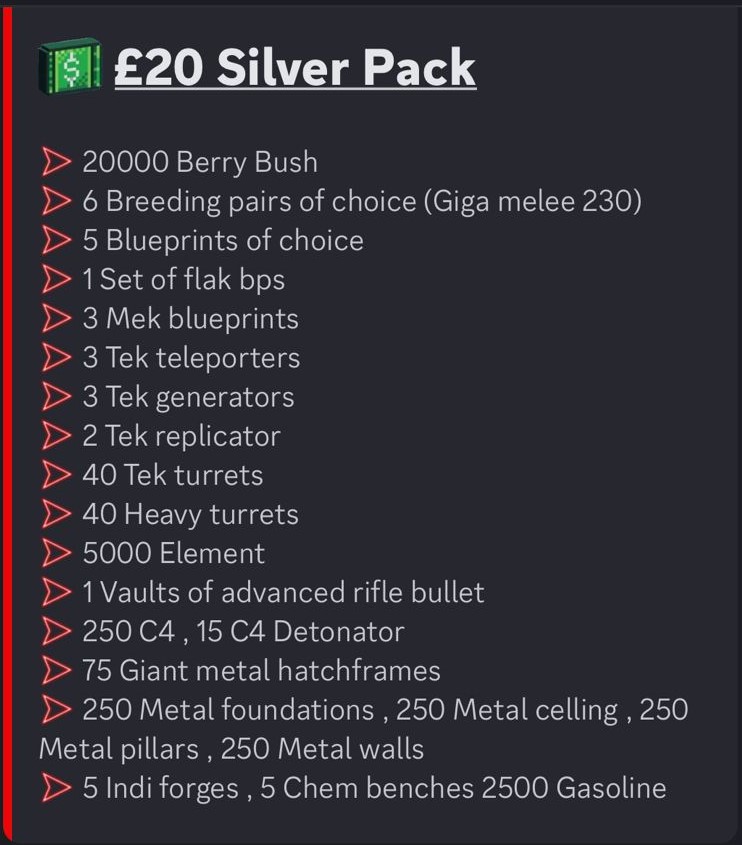The image size is (742, 845).
Task: Click the red arrow beside 20000 Berry Bush
Action: pos(56,162)
